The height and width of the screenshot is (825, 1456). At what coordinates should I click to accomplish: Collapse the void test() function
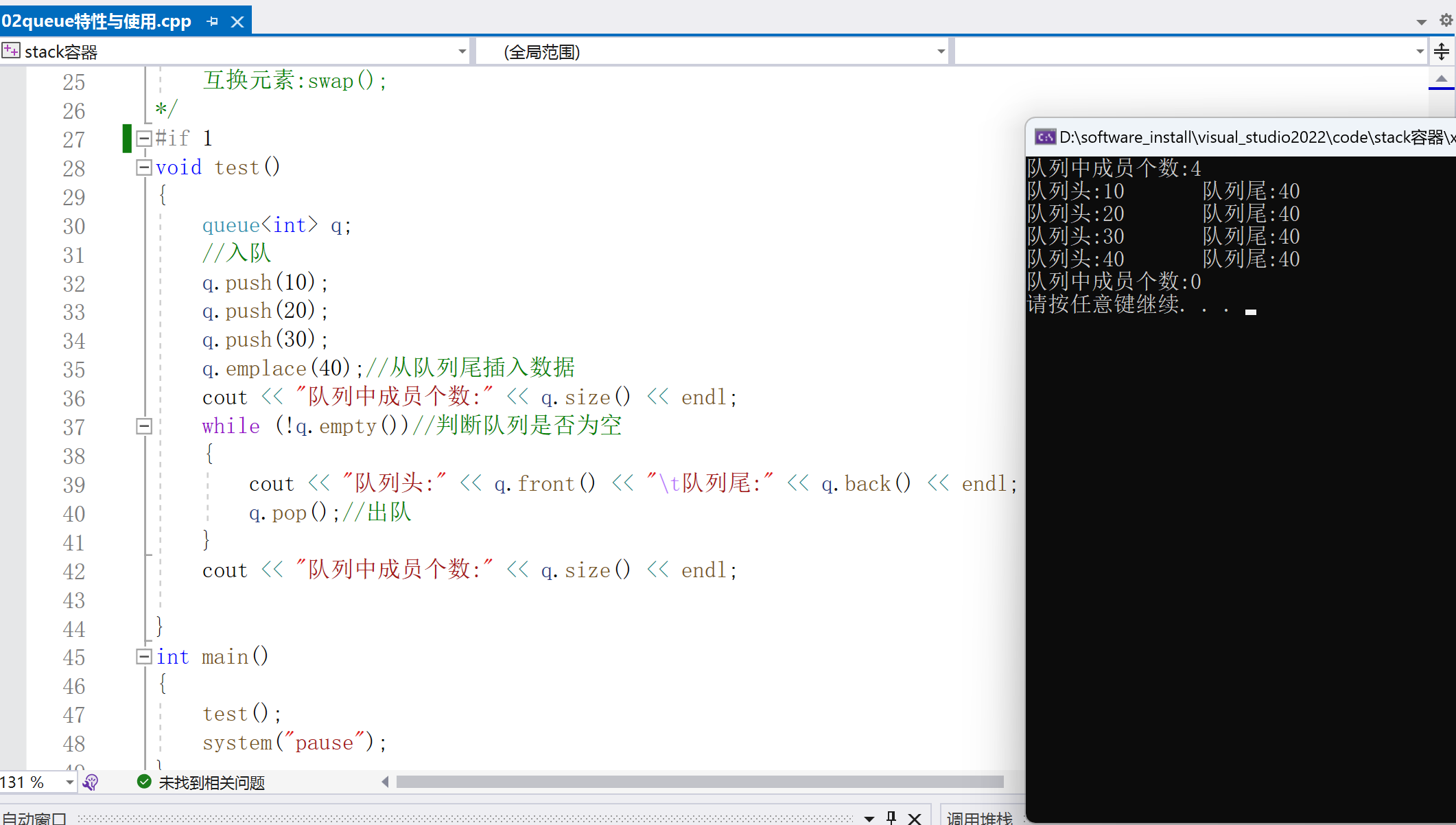click(x=143, y=167)
